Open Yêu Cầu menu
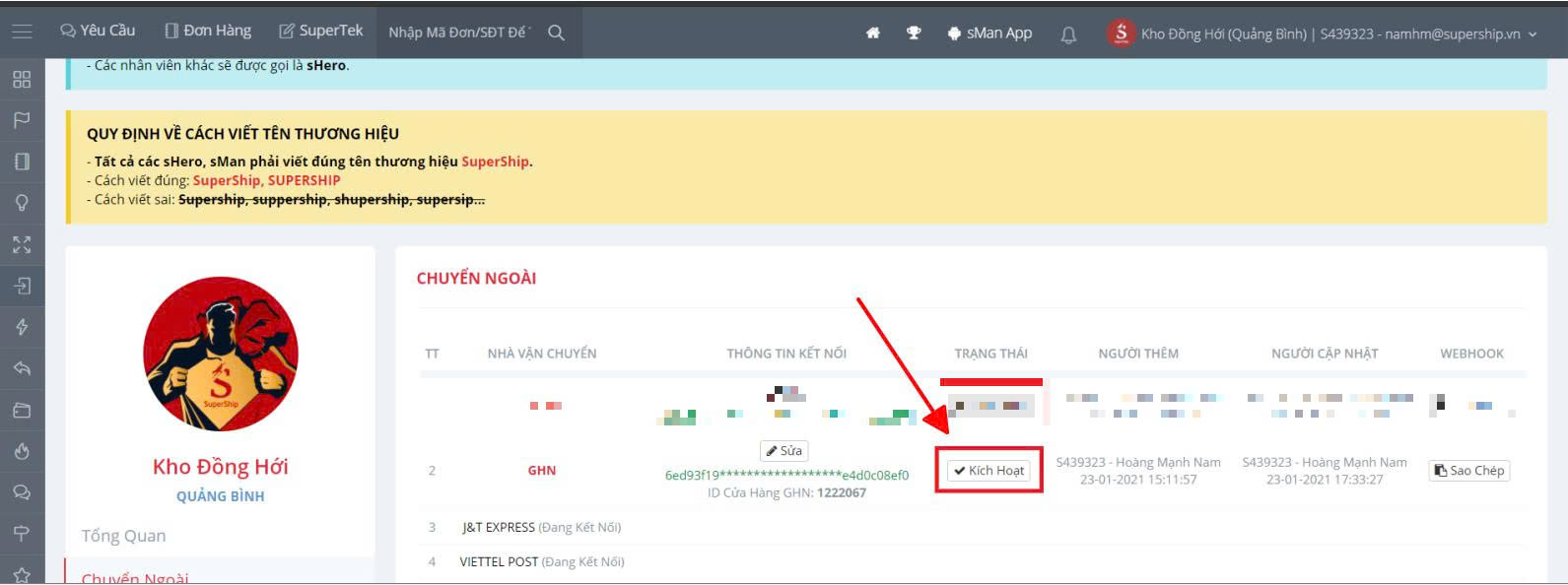Viewport: 1568px width, 585px height. point(98,32)
